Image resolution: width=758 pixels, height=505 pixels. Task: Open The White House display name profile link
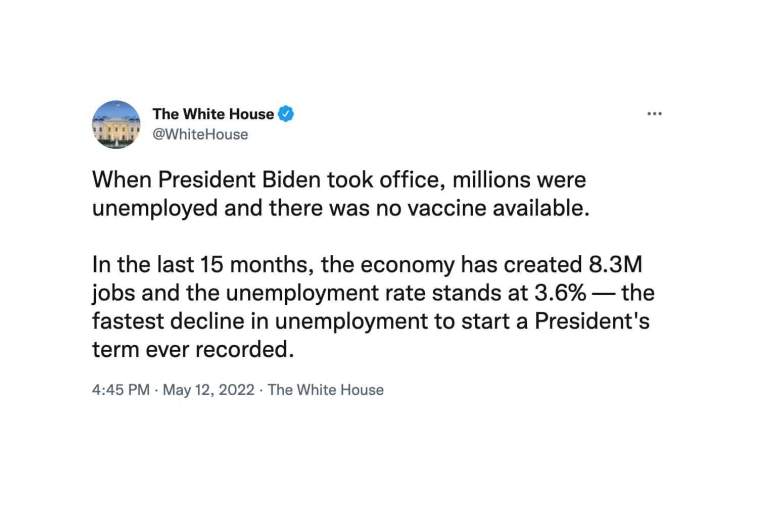213,114
